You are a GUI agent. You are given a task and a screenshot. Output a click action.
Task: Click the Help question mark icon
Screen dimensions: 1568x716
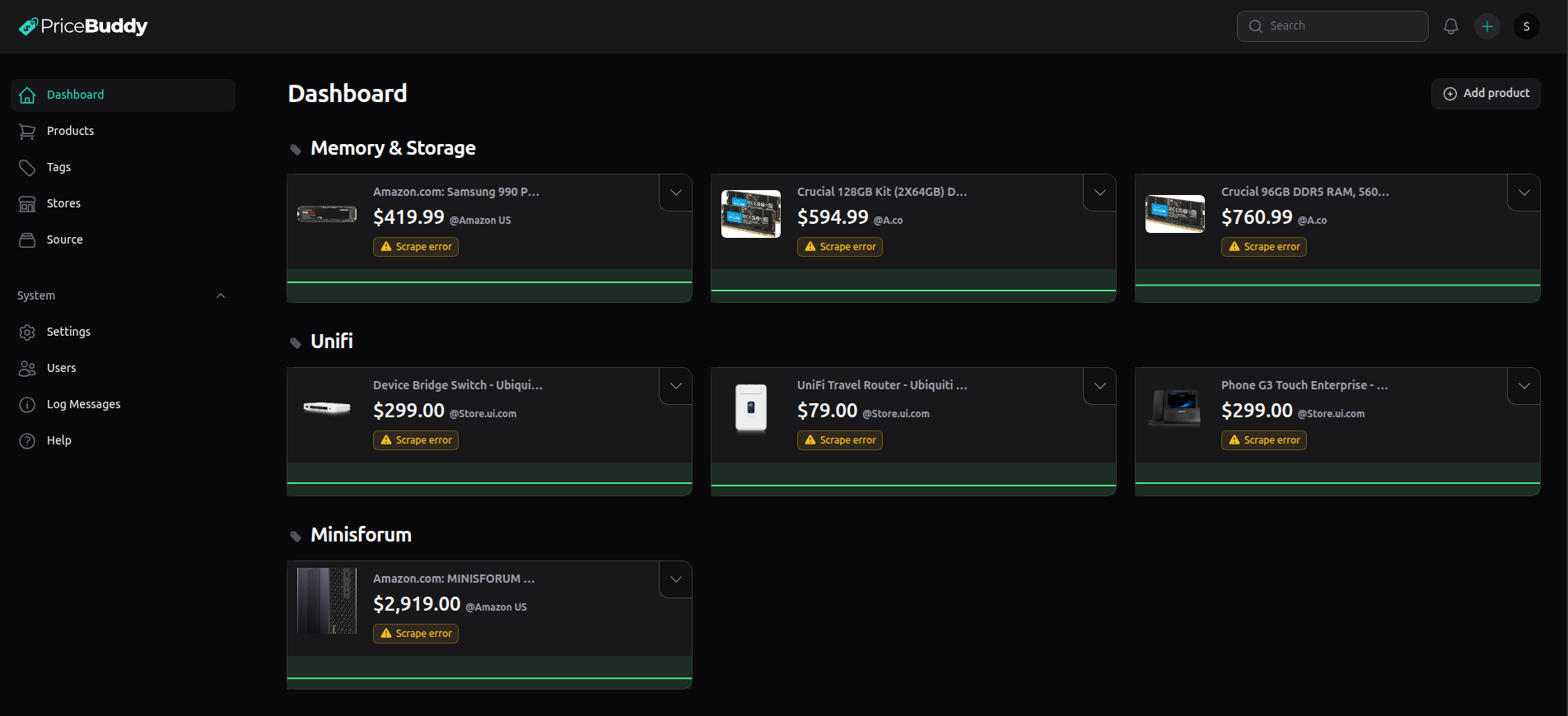click(27, 441)
